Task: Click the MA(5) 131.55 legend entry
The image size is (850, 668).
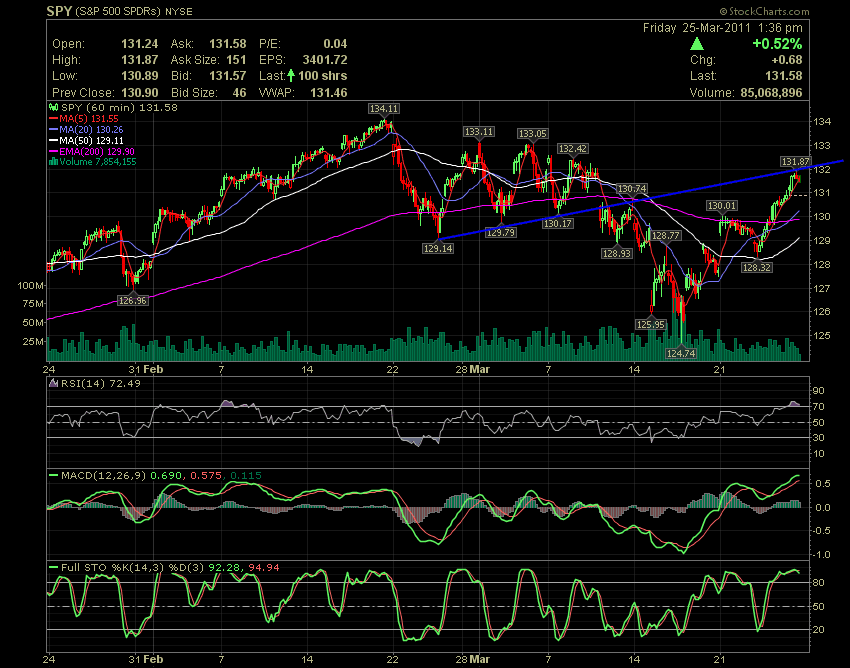Action: [x=83, y=119]
